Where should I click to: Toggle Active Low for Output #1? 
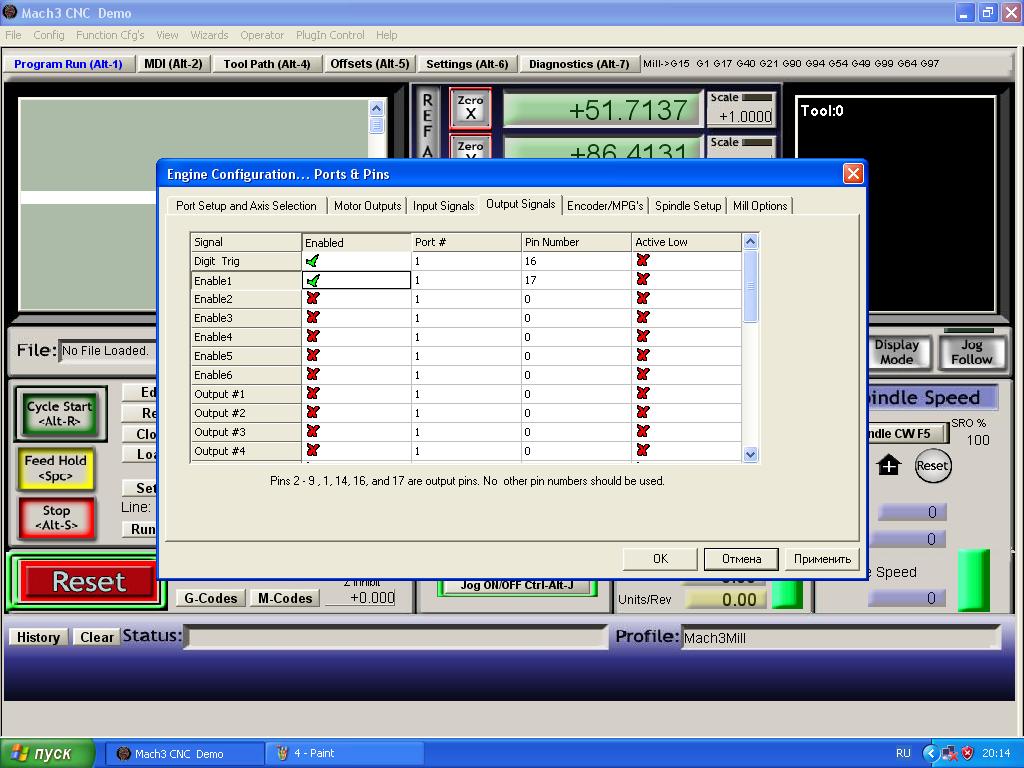pyautogui.click(x=643, y=393)
